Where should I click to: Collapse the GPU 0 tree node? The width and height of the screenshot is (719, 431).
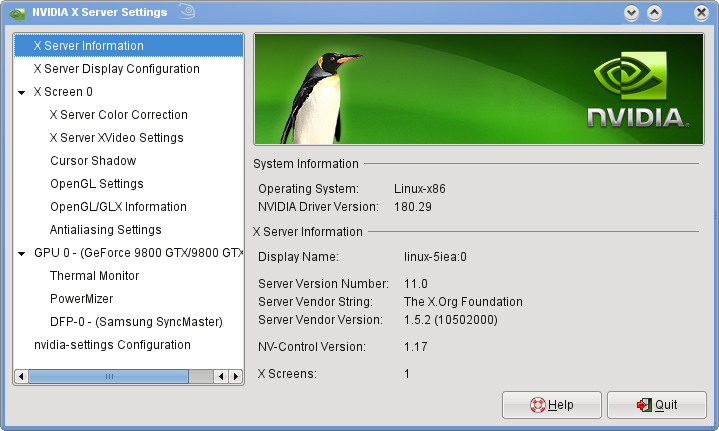point(22,253)
